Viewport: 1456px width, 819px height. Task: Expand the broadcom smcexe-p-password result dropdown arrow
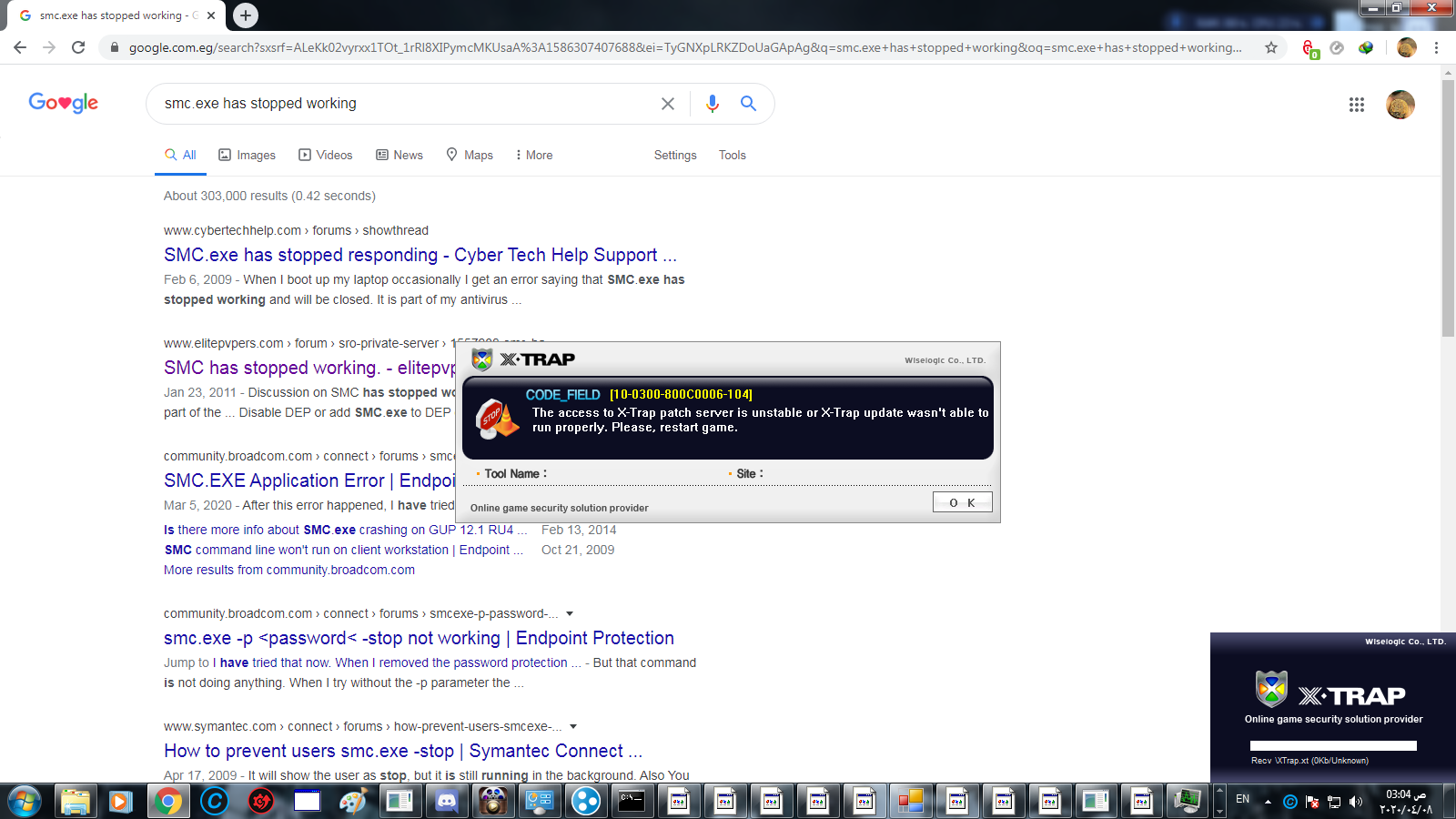click(570, 614)
